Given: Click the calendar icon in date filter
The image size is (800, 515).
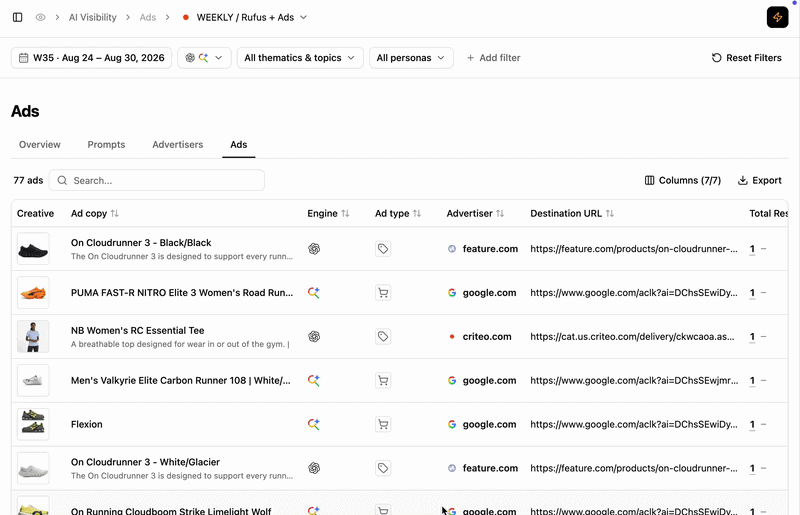Looking at the screenshot, I should click(23, 58).
